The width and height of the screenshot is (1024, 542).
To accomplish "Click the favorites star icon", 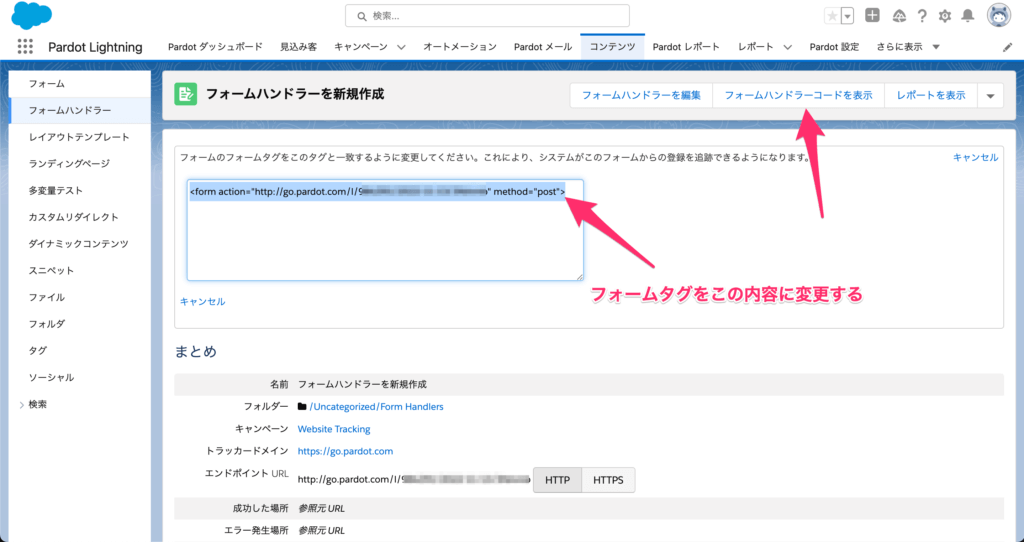I will pyautogui.click(x=832, y=16).
